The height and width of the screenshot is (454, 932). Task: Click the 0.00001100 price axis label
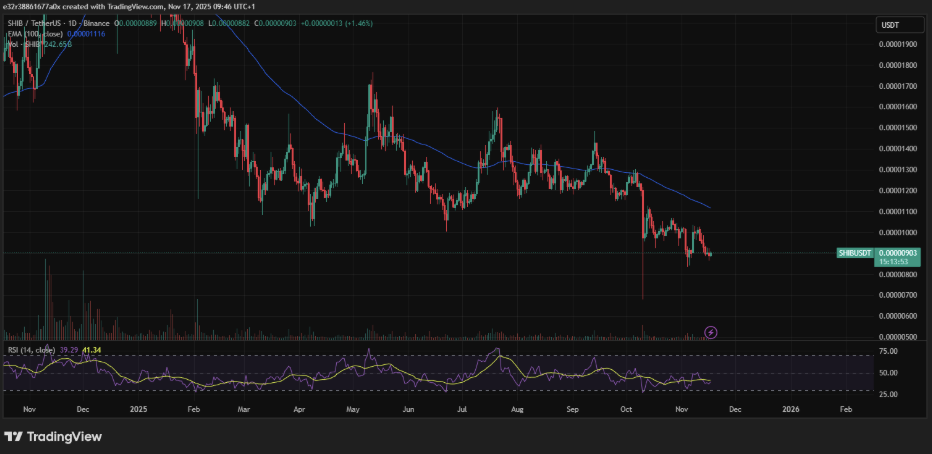pyautogui.click(x=898, y=211)
